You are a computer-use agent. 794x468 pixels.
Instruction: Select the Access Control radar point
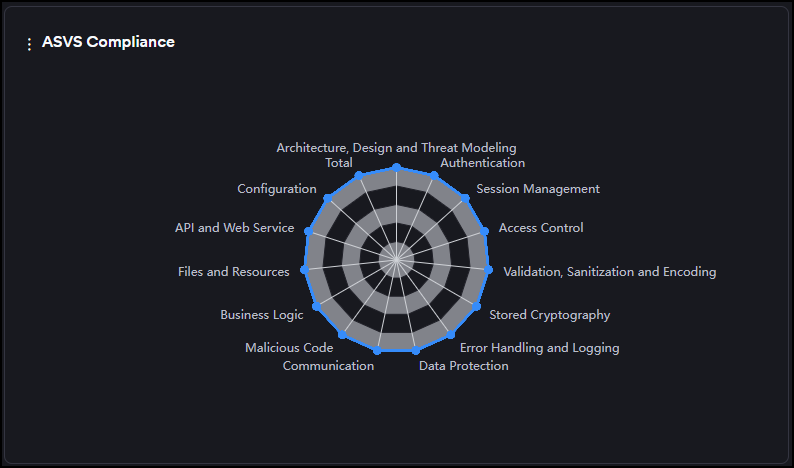pyautogui.click(x=485, y=231)
